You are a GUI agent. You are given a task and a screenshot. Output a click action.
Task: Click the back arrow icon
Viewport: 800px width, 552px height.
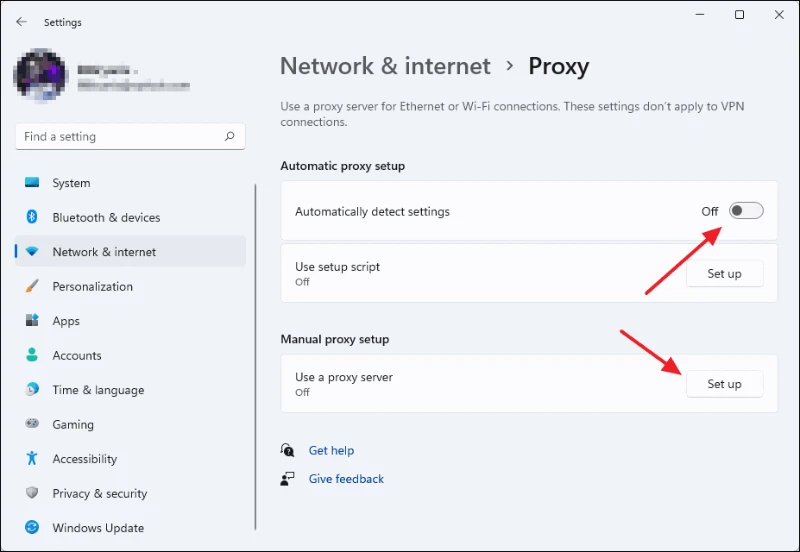(x=21, y=21)
